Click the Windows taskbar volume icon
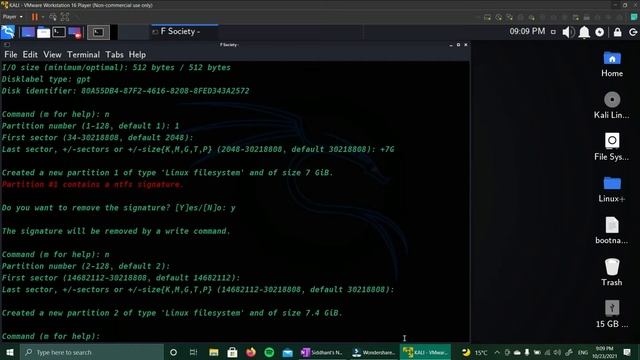 tap(557, 352)
